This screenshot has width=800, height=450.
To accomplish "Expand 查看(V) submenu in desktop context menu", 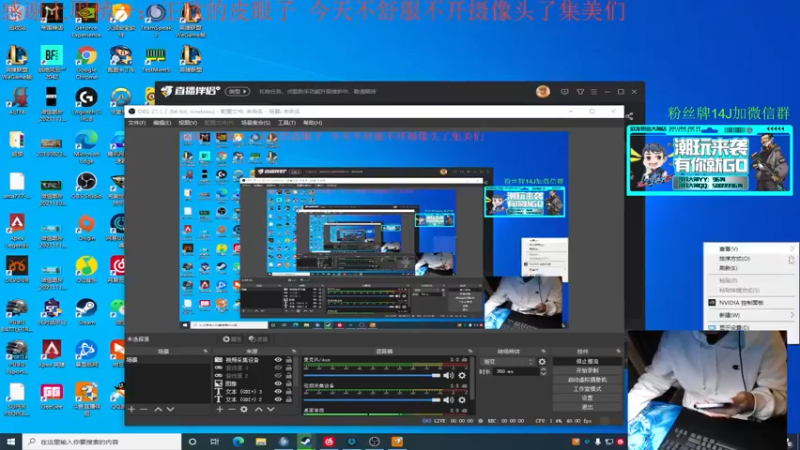I will tap(749, 248).
